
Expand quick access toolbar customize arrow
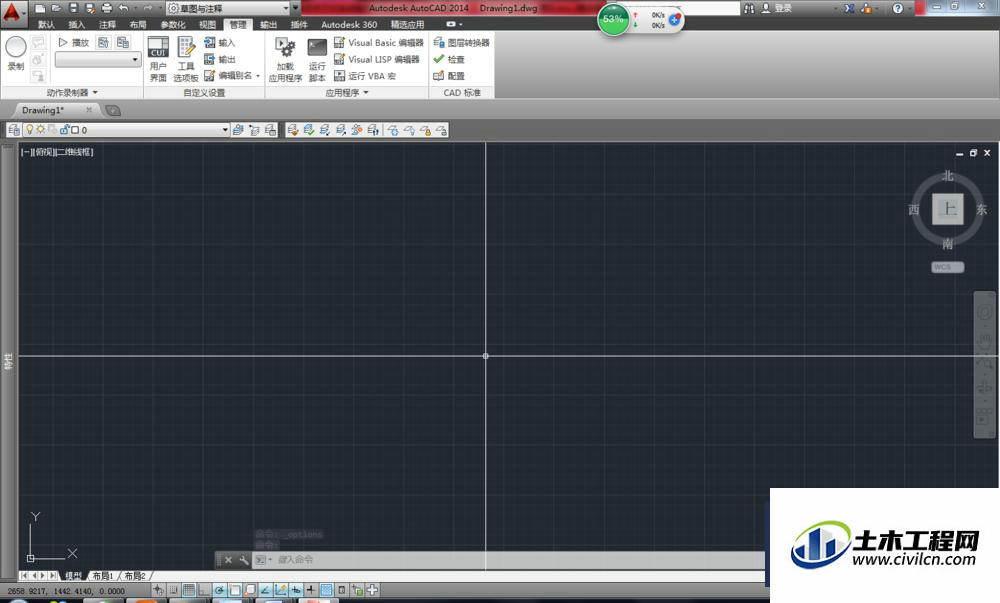295,8
